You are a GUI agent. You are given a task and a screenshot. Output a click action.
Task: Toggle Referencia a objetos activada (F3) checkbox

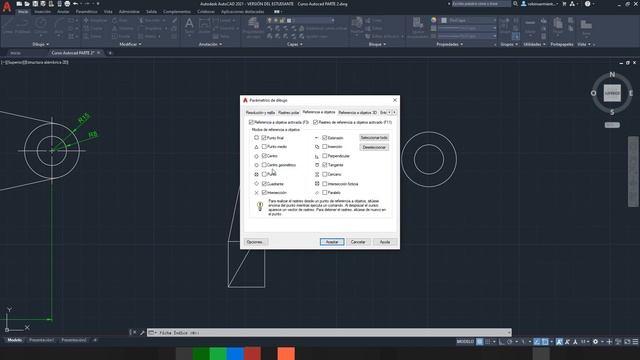click(x=251, y=122)
